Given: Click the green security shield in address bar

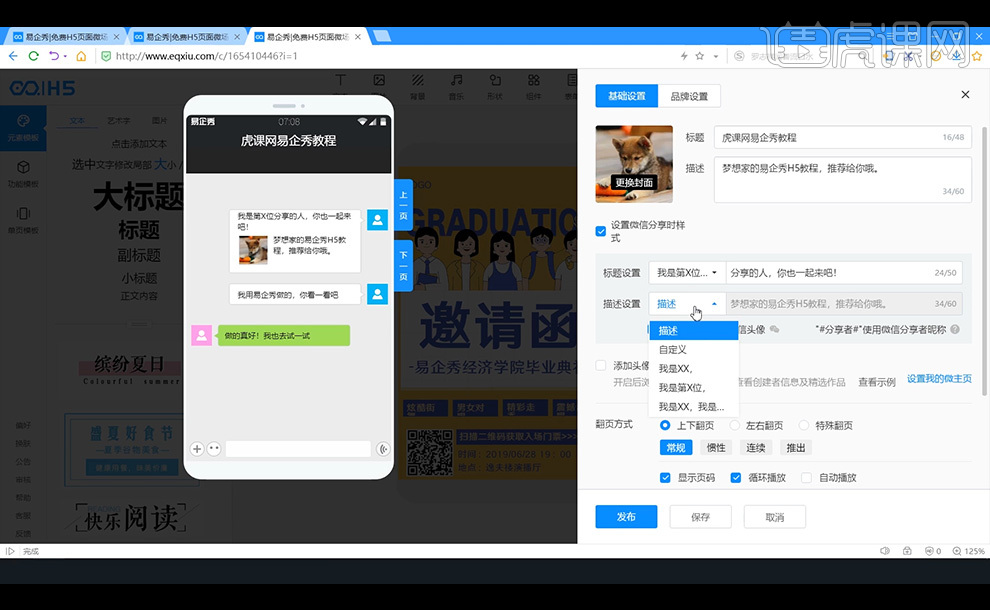Looking at the screenshot, I should 106,56.
